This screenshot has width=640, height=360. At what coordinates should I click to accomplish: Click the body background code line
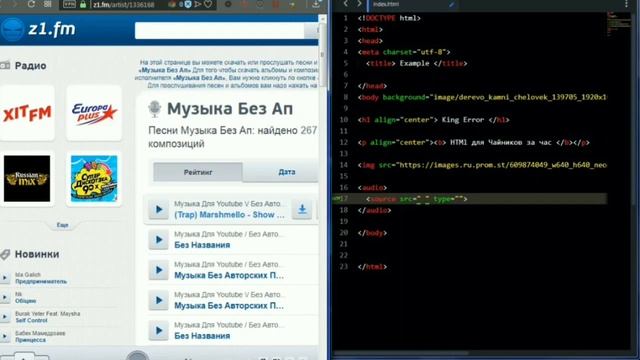[x=482, y=97]
